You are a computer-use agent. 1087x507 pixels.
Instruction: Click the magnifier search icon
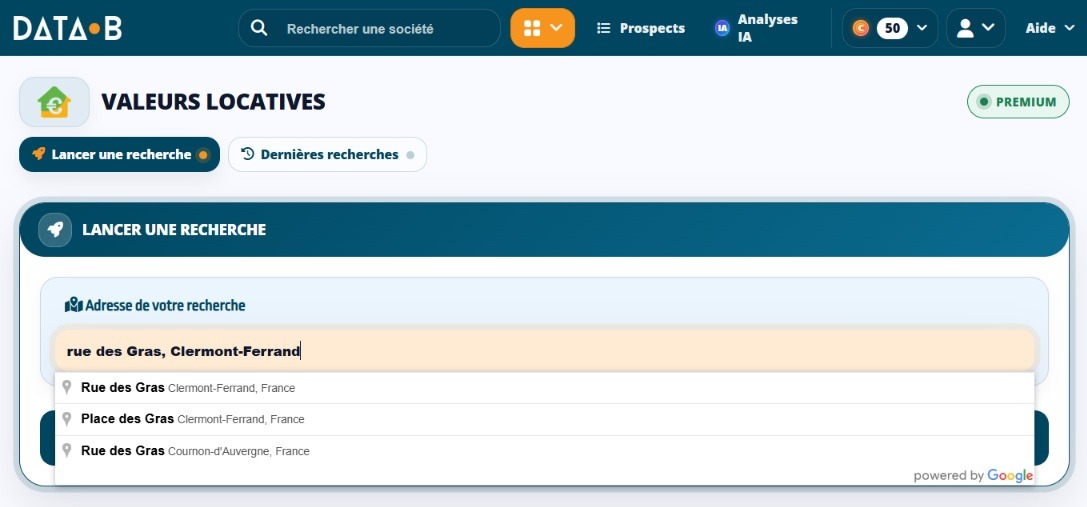[259, 28]
